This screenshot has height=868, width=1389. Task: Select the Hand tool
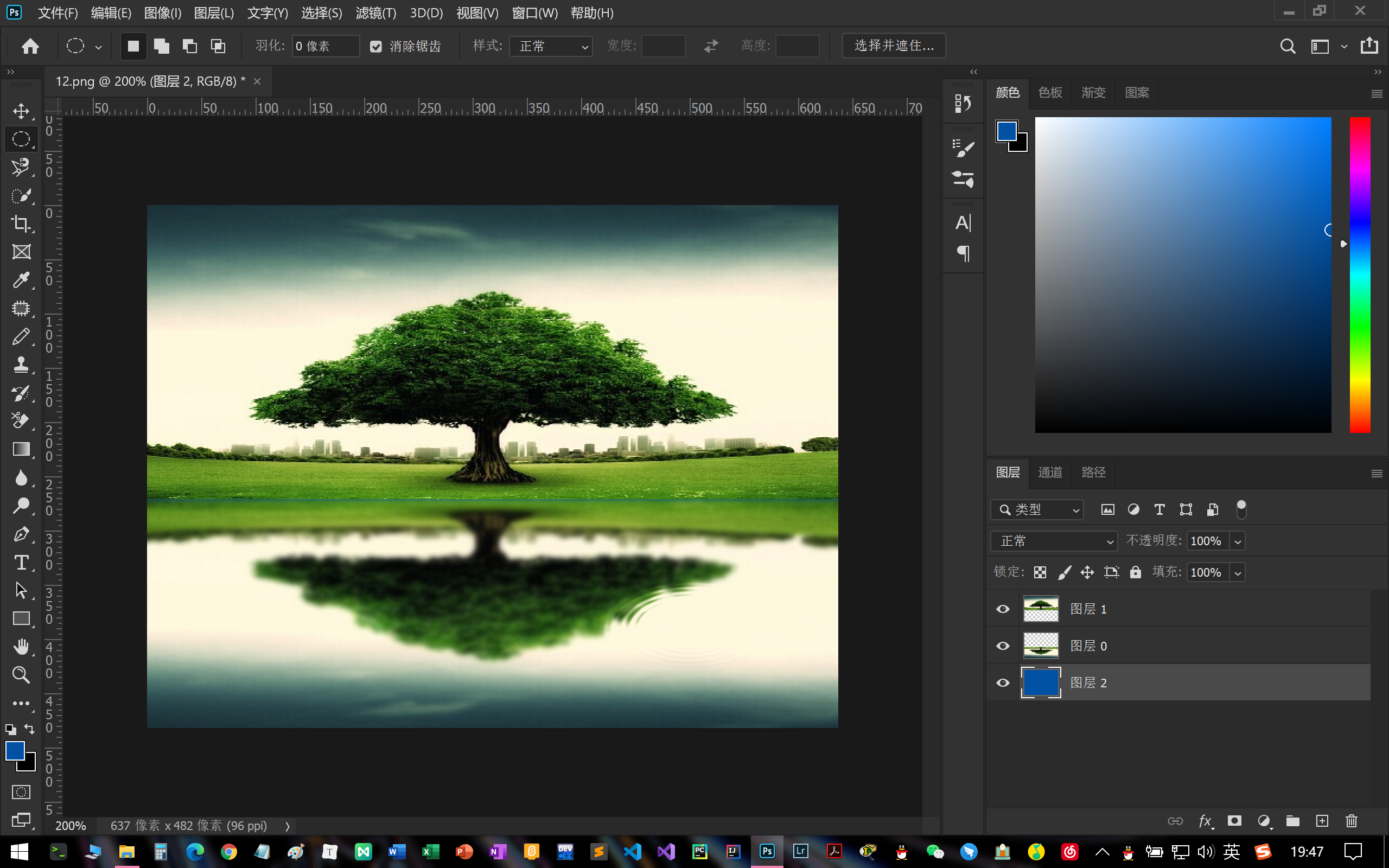(21, 647)
